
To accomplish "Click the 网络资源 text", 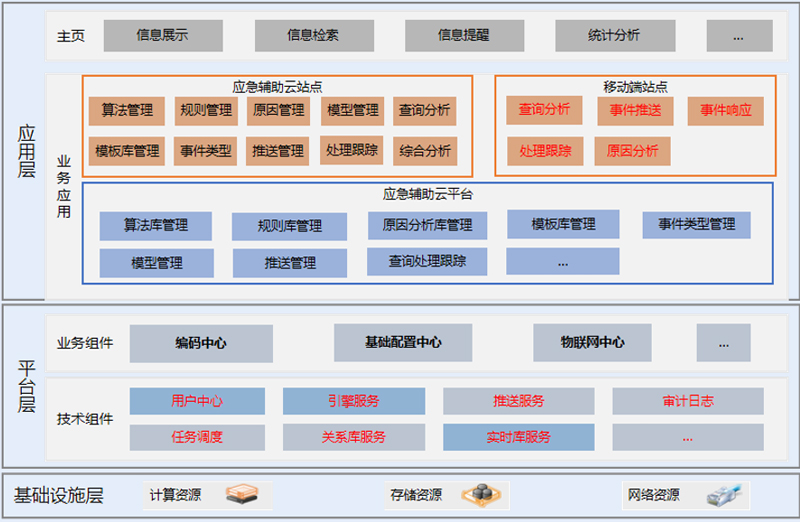I will click(x=654, y=494).
